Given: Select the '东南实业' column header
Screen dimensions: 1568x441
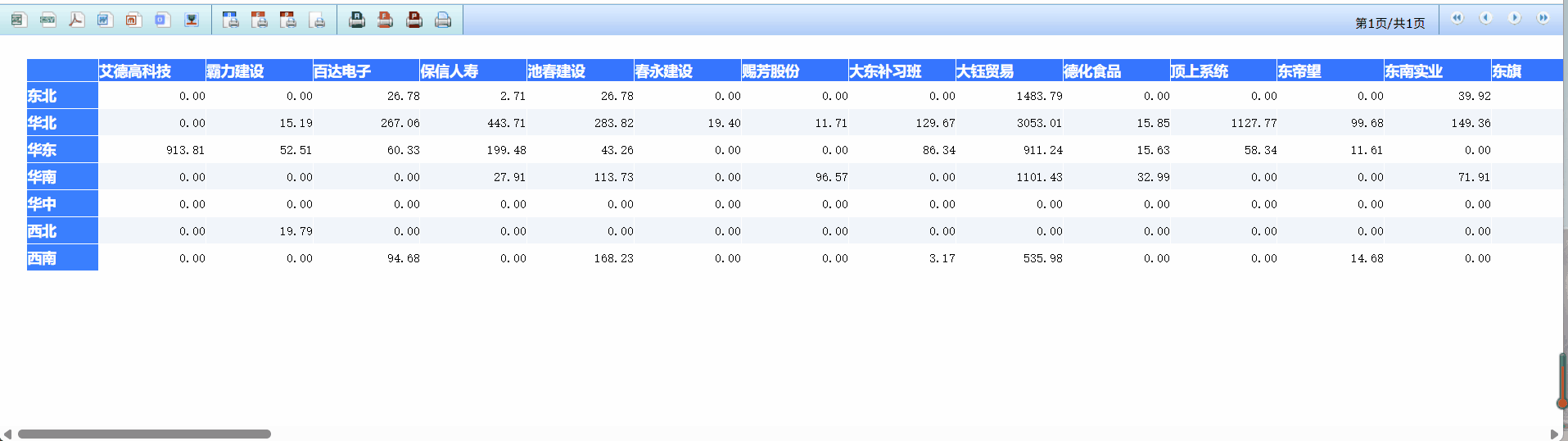Looking at the screenshot, I should point(1438,70).
